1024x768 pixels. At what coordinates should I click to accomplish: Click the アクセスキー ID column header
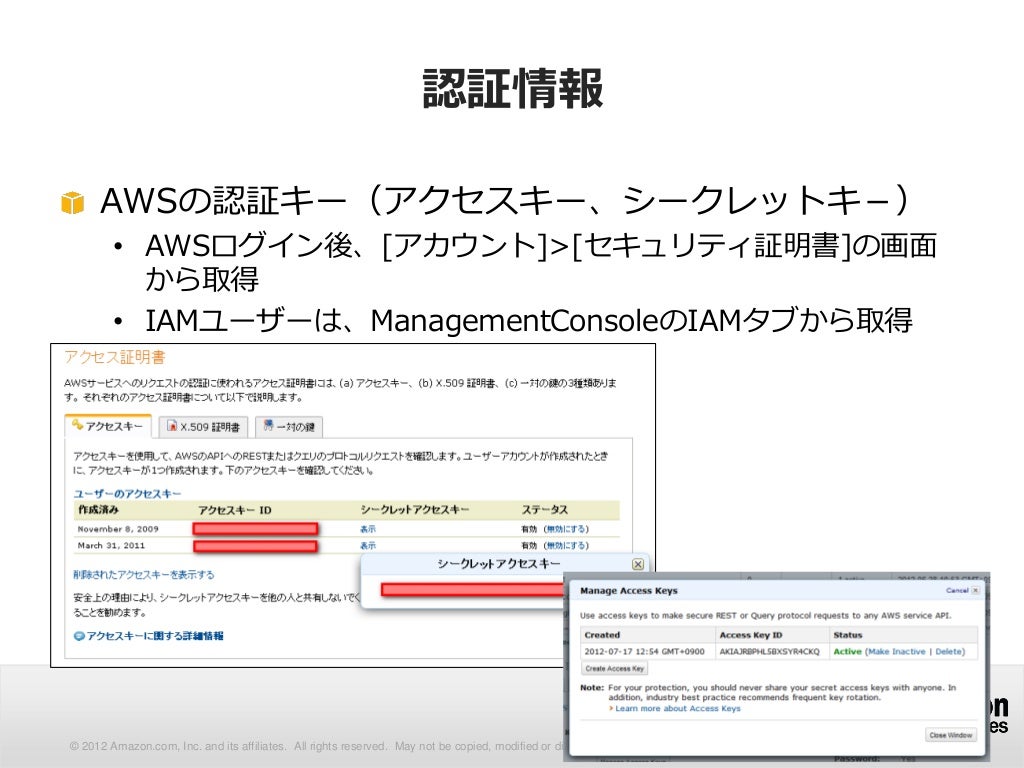coord(234,510)
